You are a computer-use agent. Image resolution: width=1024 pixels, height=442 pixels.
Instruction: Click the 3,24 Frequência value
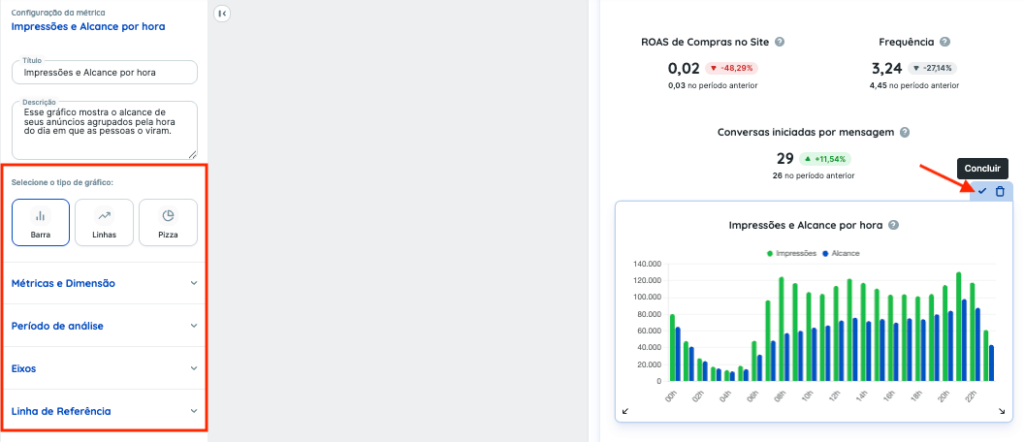pos(888,69)
